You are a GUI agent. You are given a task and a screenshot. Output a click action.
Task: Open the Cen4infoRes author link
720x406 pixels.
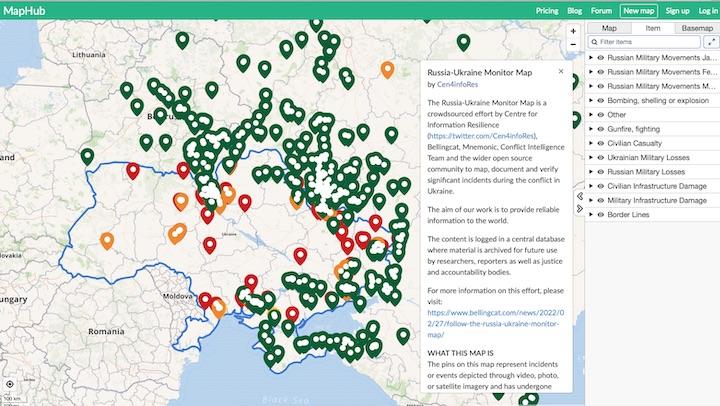(x=465, y=85)
